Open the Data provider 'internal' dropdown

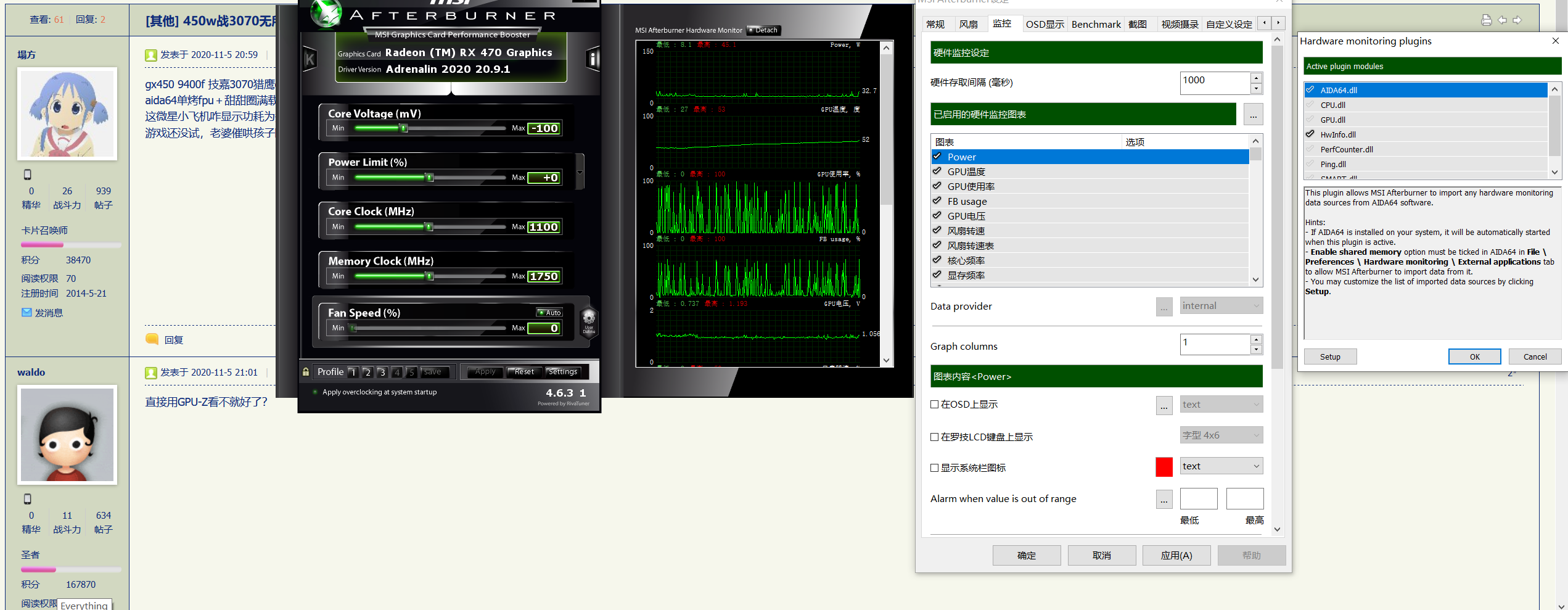click(1221, 306)
